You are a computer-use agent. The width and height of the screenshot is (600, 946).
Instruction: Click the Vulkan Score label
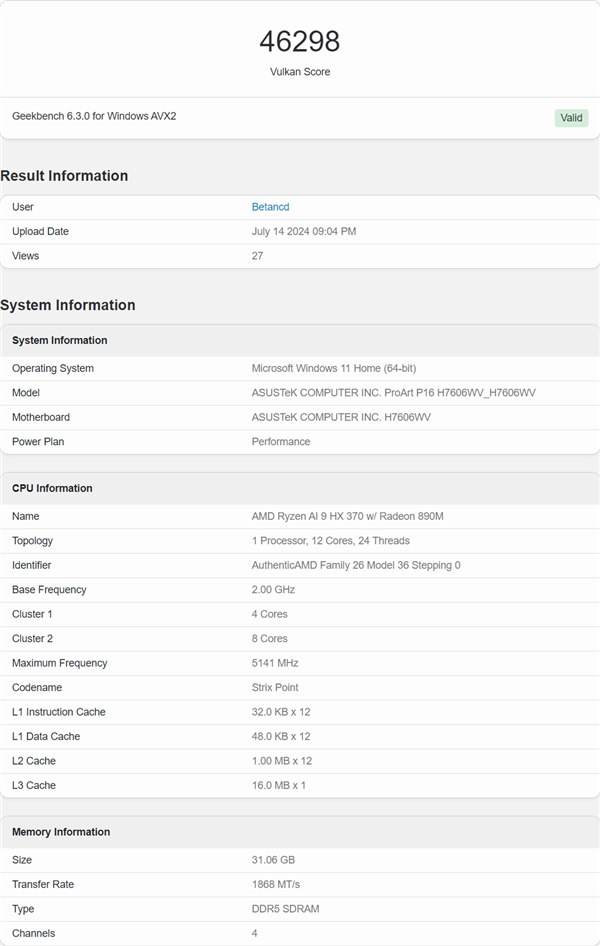click(x=300, y=72)
